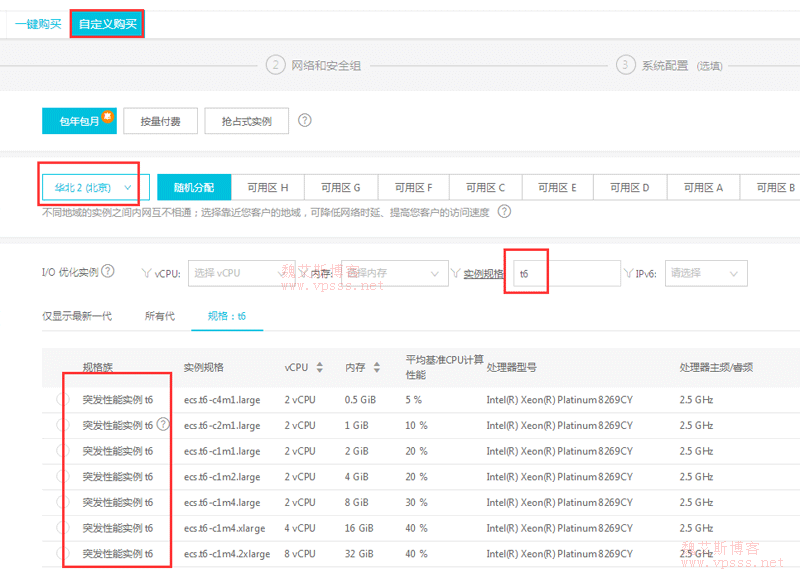Open the 华北 2 (北京) region dropdown
The height and width of the screenshot is (578, 800).
pyautogui.click(x=95, y=187)
